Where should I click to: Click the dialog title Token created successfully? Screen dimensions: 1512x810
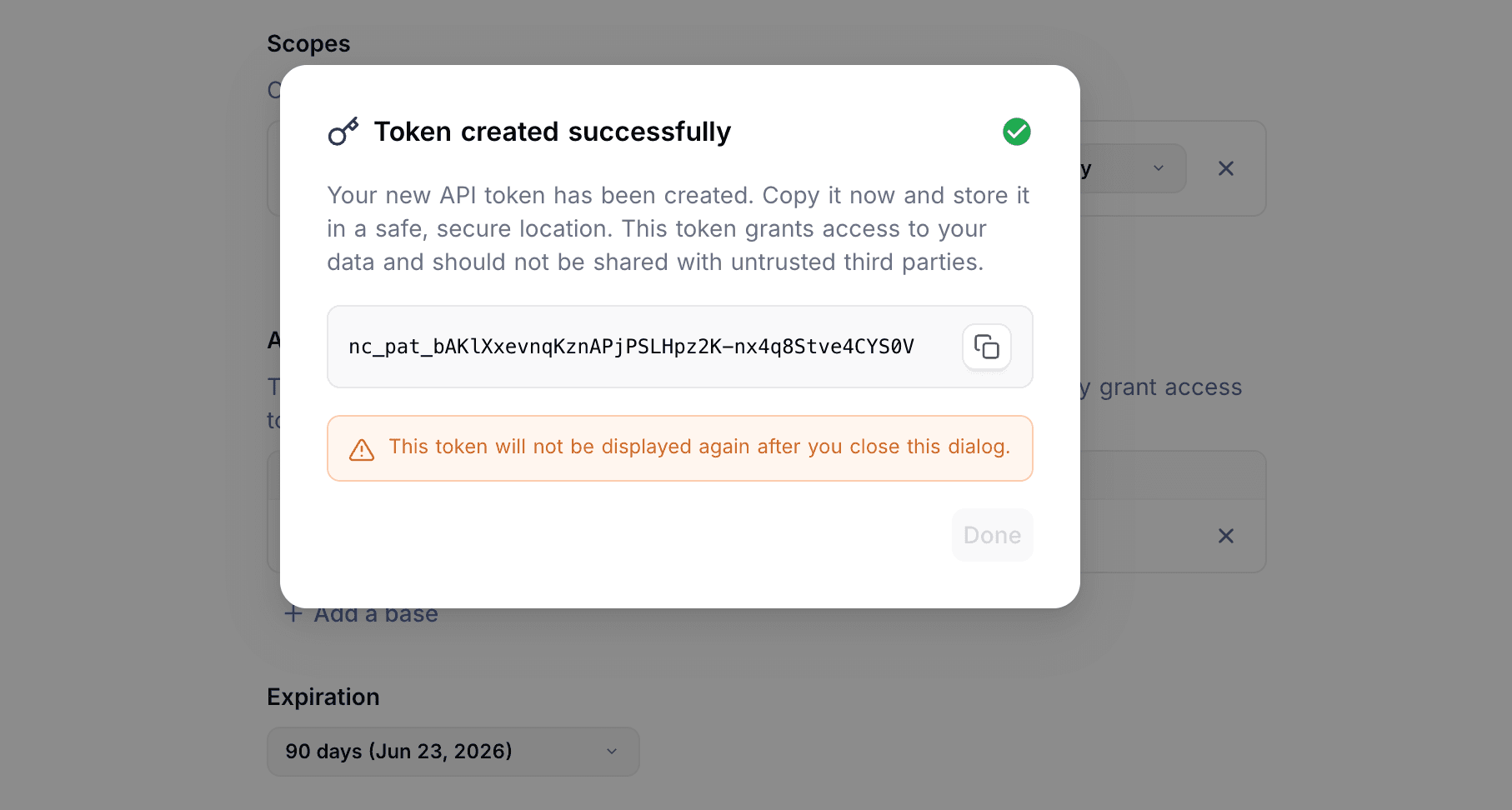click(x=553, y=131)
